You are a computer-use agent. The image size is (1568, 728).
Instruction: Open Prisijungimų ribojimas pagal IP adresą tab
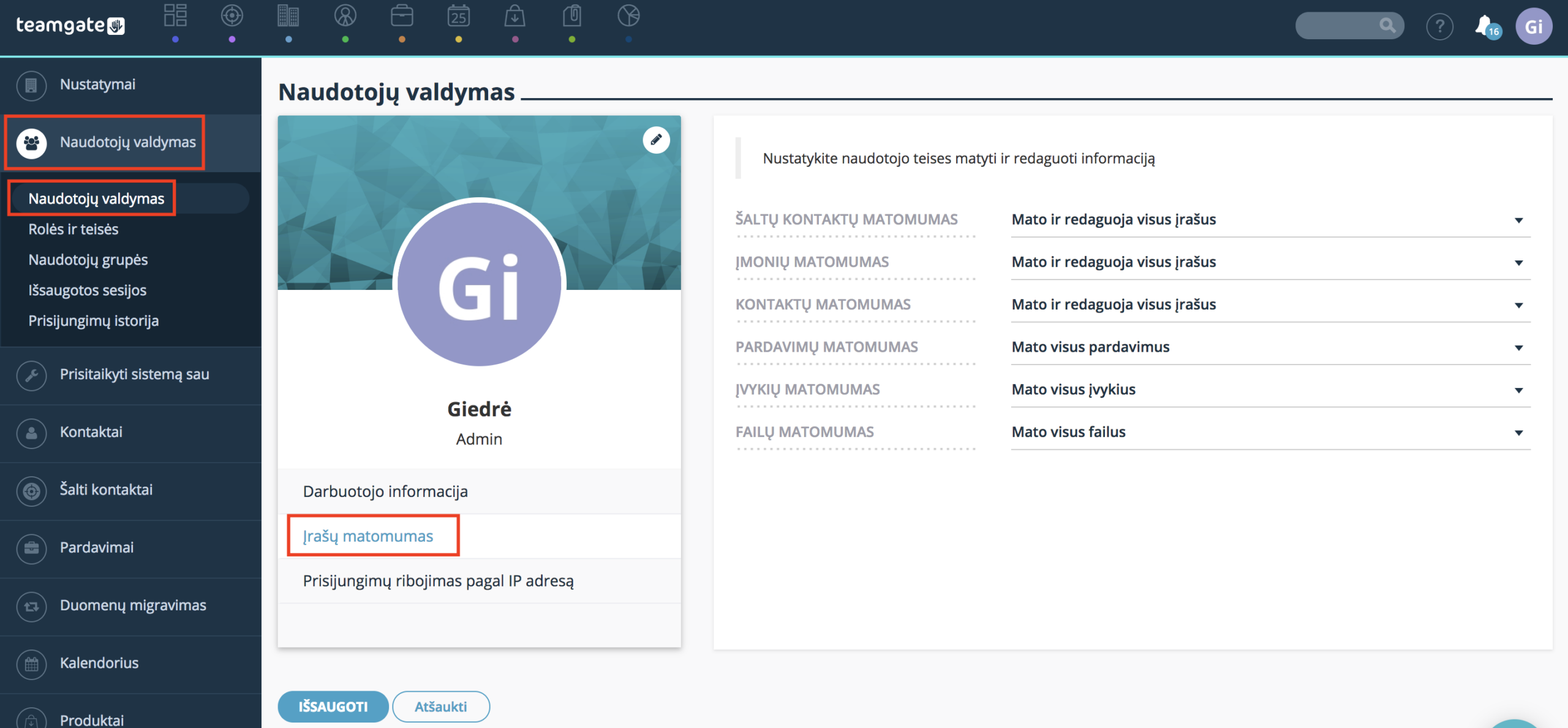point(479,581)
